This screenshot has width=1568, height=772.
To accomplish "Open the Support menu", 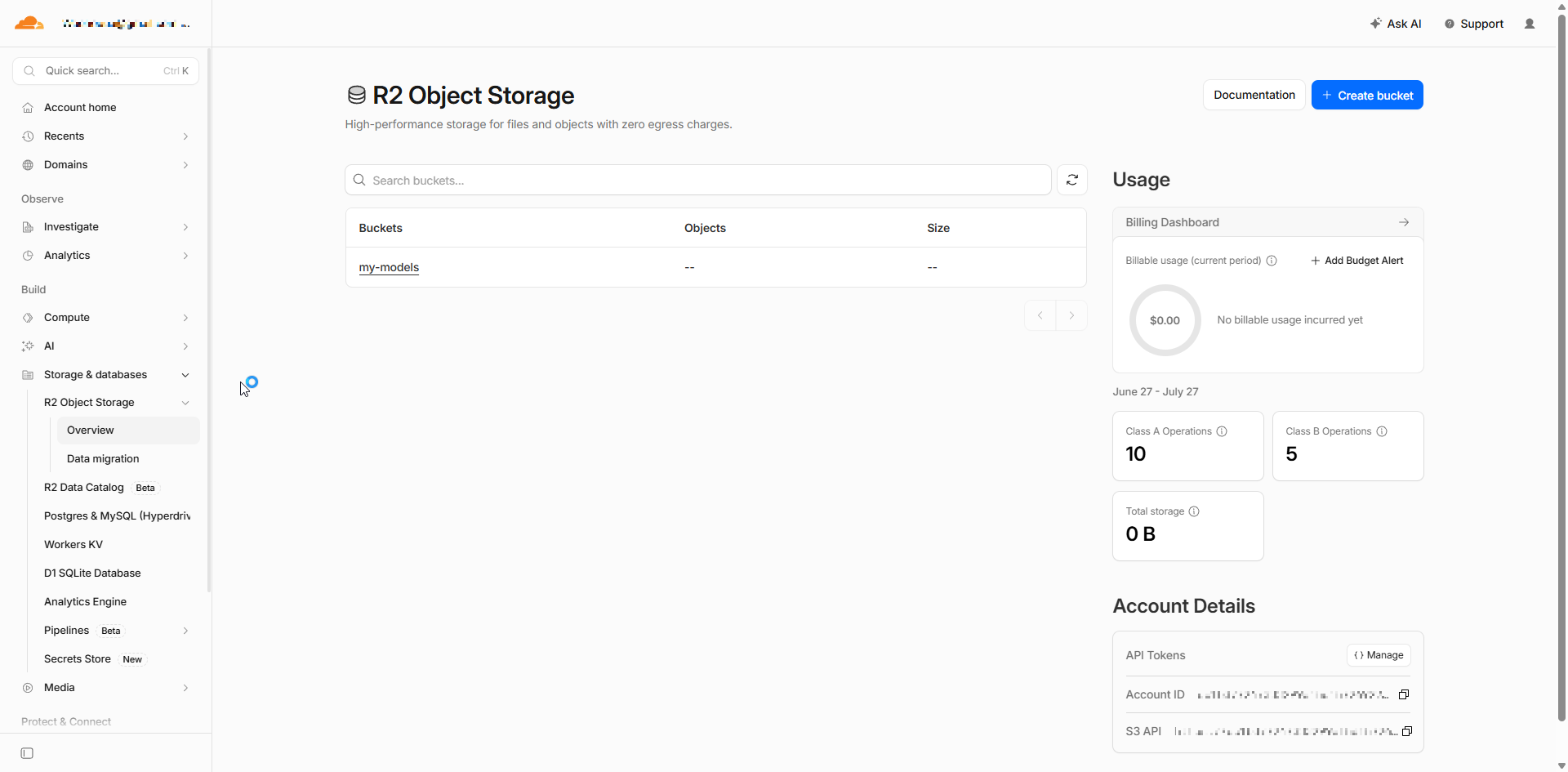I will 1473,24.
